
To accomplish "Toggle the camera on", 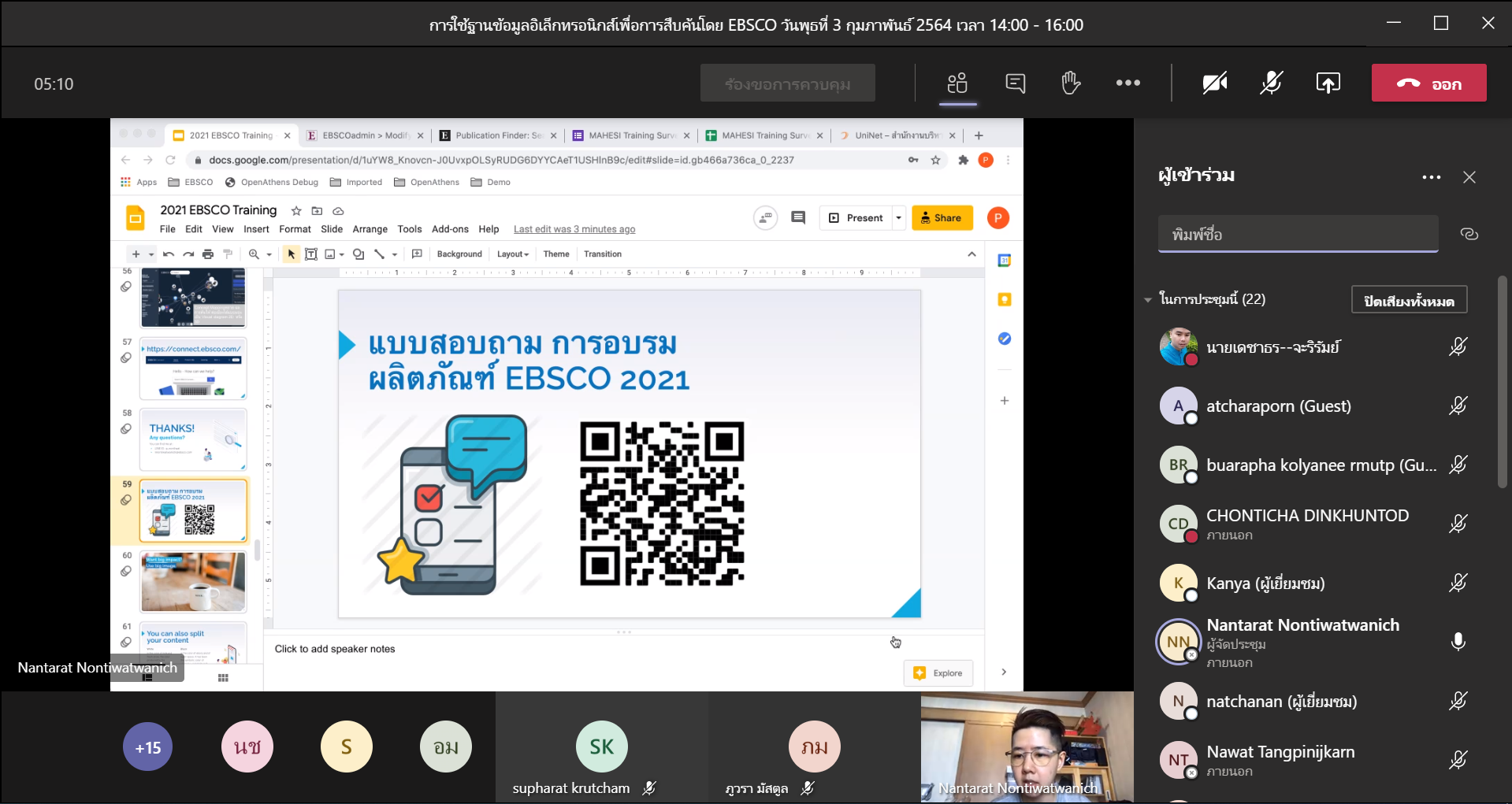I will [1214, 83].
